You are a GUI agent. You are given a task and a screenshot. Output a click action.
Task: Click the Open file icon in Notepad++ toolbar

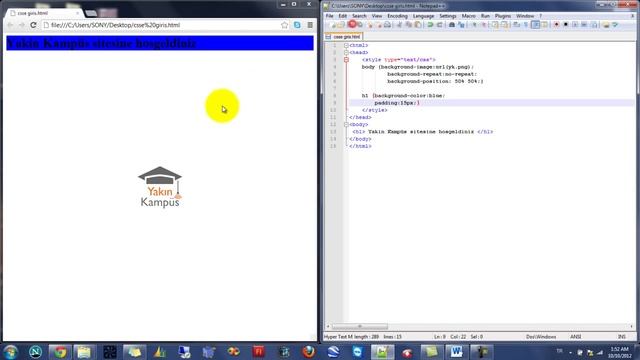341,25
